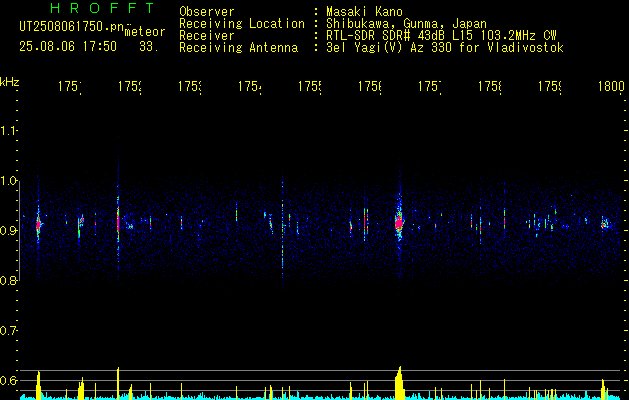Click the largest red meteor echo in the spectrogram
The image size is (629, 400).
(x=399, y=223)
